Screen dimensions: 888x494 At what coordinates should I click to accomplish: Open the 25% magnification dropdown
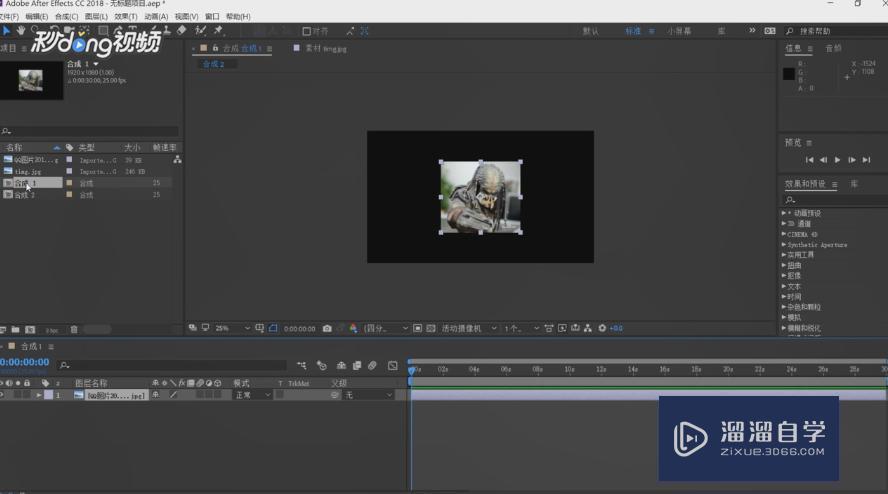coord(232,328)
